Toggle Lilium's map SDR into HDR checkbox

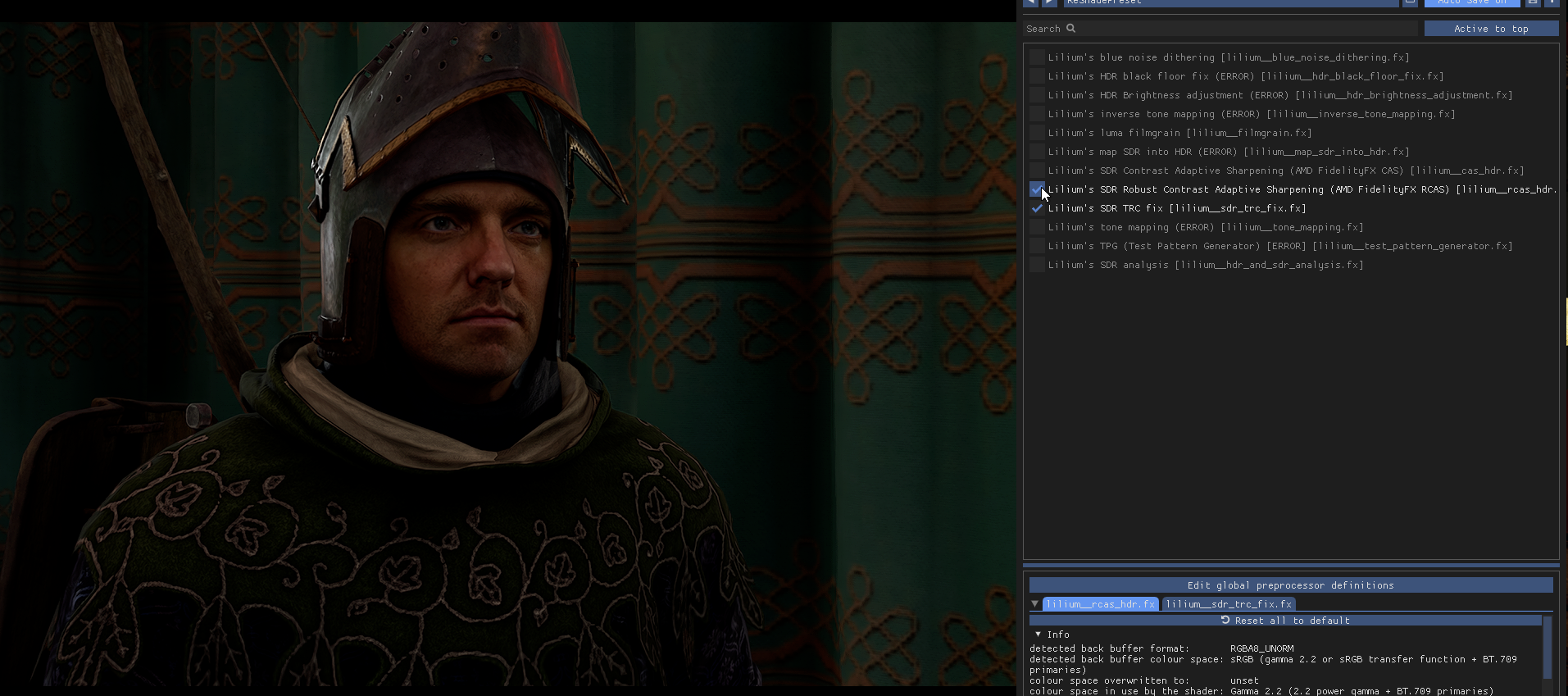pos(1037,152)
